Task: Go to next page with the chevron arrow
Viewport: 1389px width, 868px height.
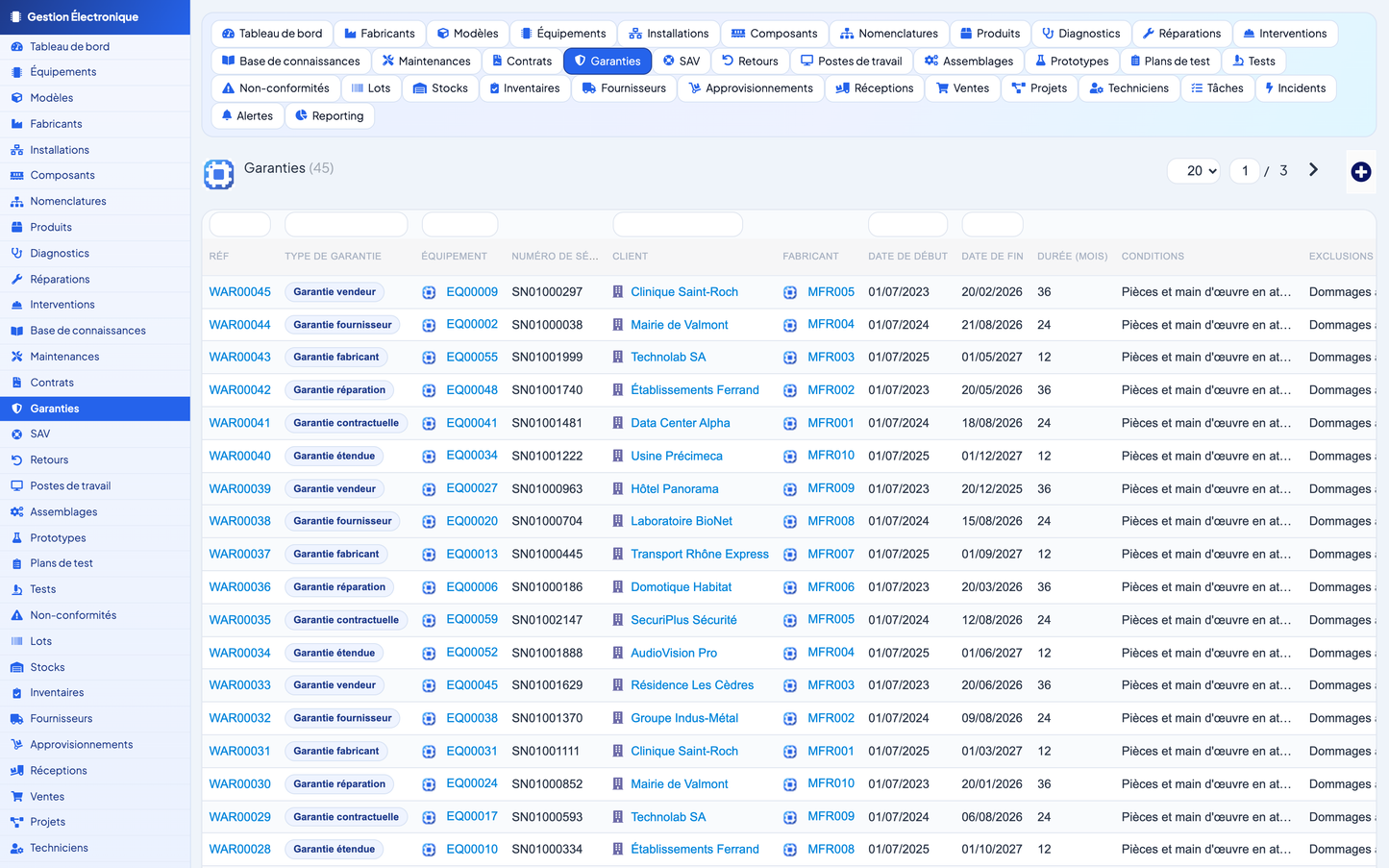Action: pos(1313,170)
